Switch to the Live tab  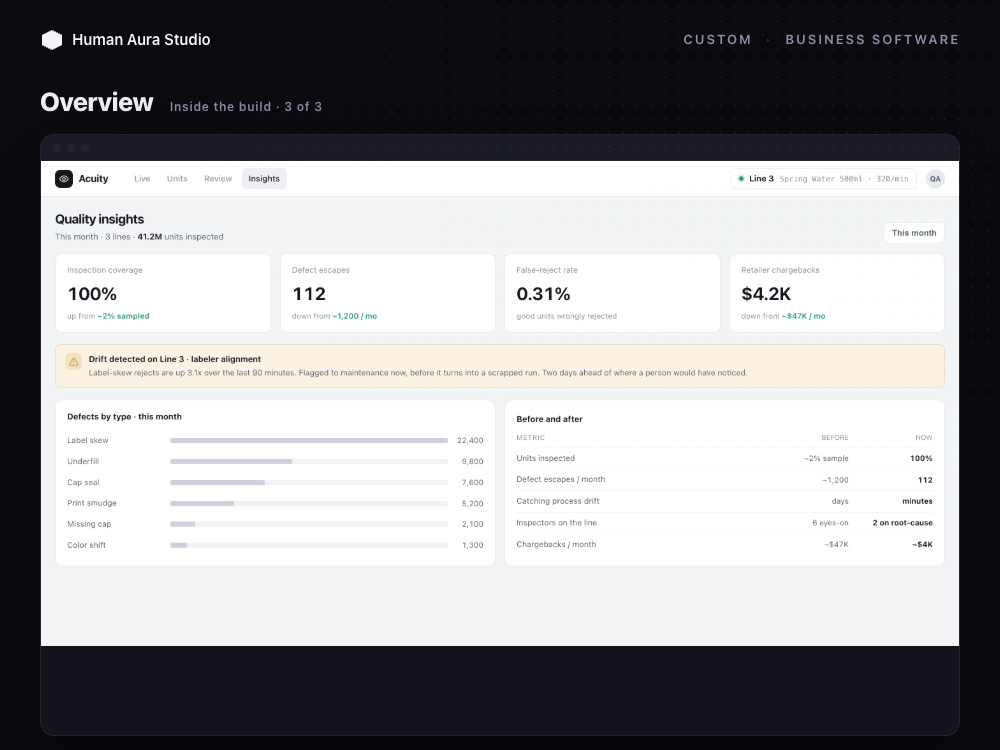coord(142,179)
